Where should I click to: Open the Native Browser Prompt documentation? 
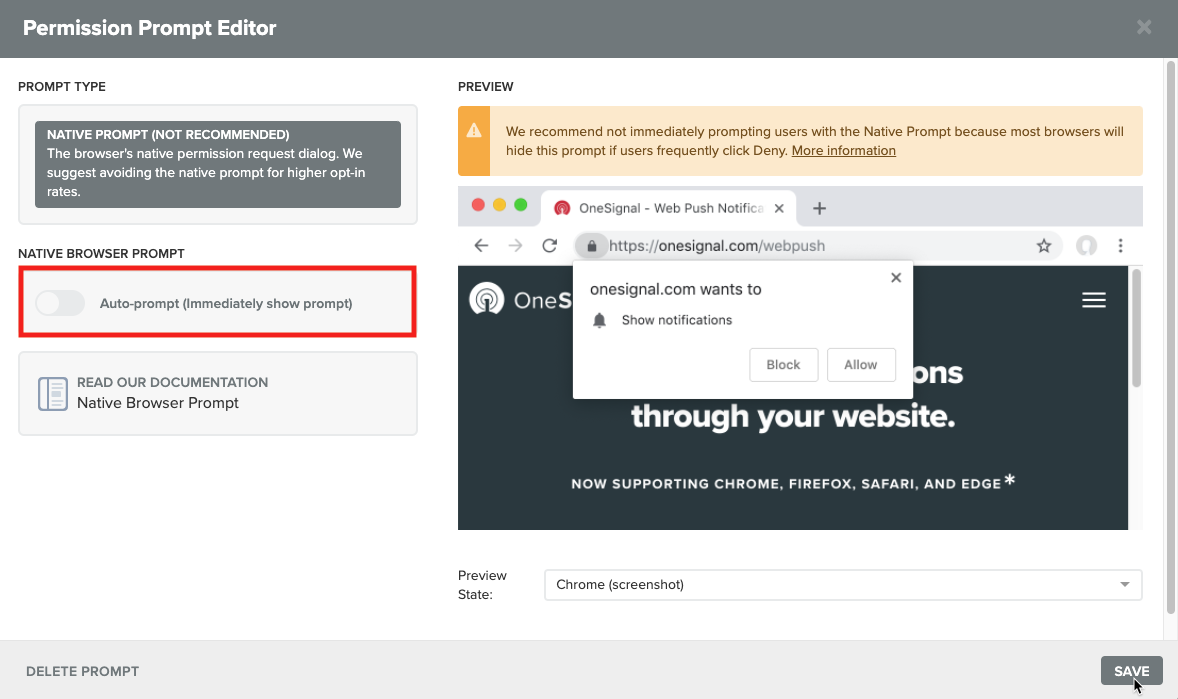click(218, 393)
